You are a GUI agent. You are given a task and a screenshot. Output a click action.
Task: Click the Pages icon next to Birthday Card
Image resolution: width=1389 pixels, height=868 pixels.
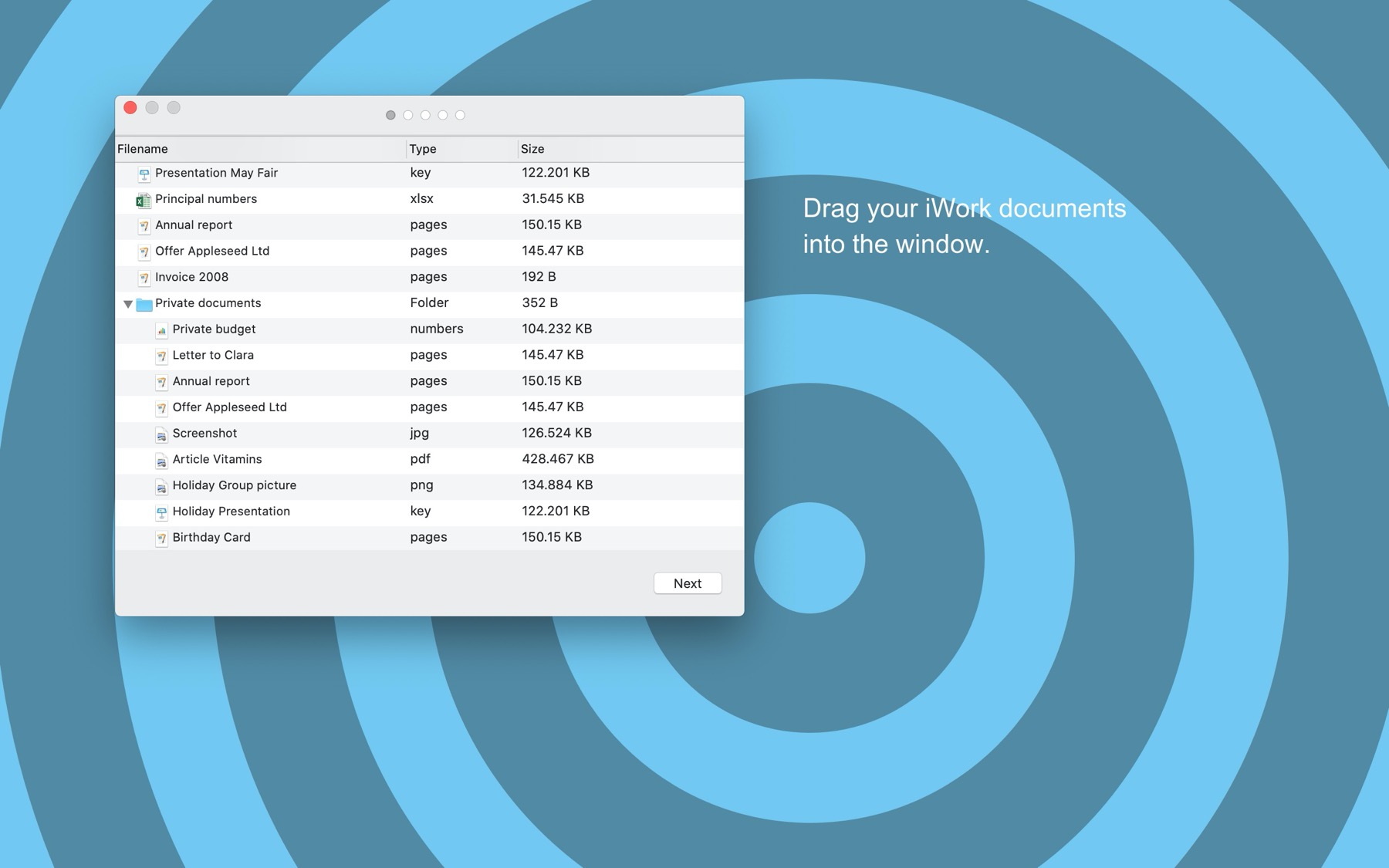tap(161, 538)
